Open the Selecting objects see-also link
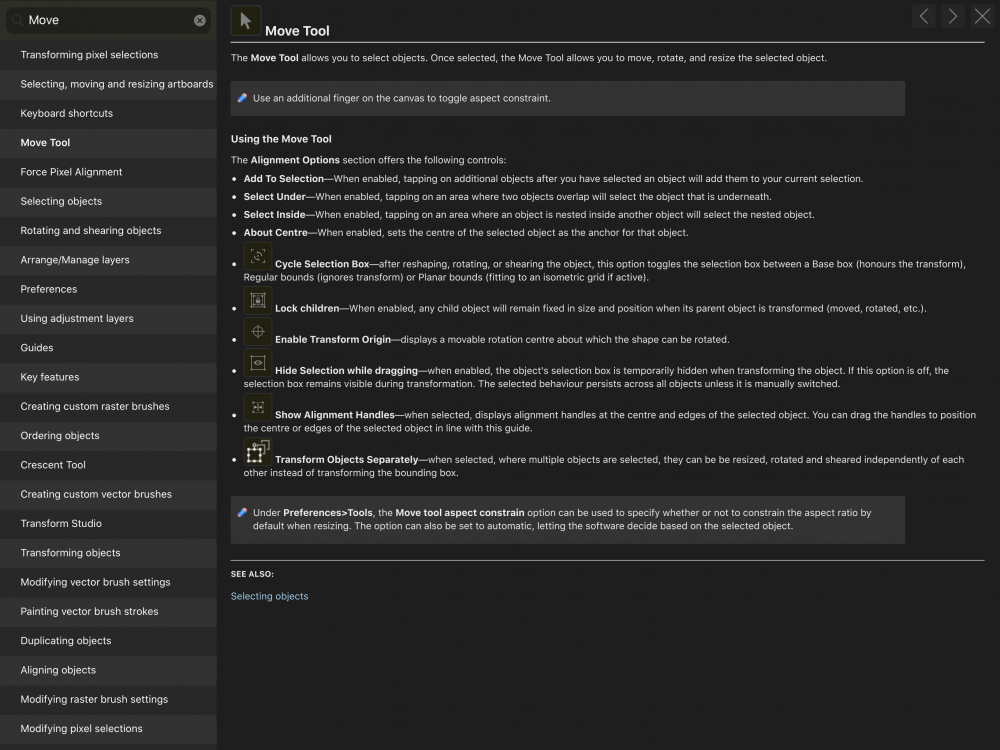1000x750 pixels. 269,596
